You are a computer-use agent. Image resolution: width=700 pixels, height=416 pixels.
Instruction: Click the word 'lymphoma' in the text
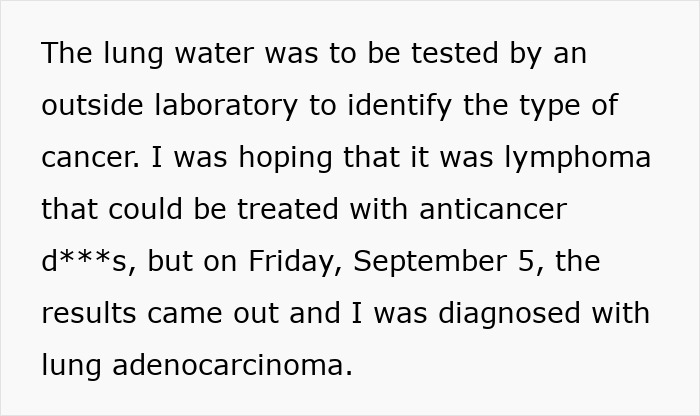click(578, 158)
